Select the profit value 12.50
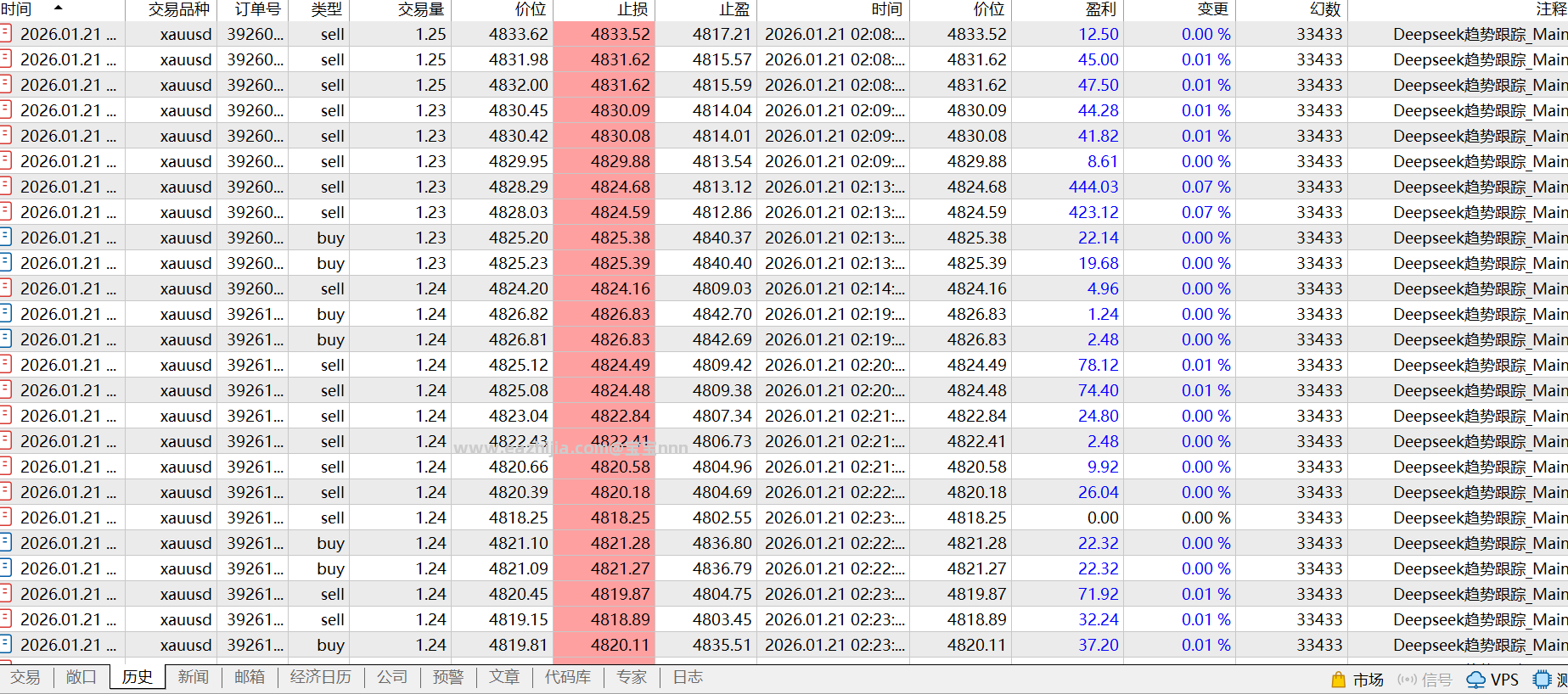The width and height of the screenshot is (1568, 694). (x=1099, y=34)
